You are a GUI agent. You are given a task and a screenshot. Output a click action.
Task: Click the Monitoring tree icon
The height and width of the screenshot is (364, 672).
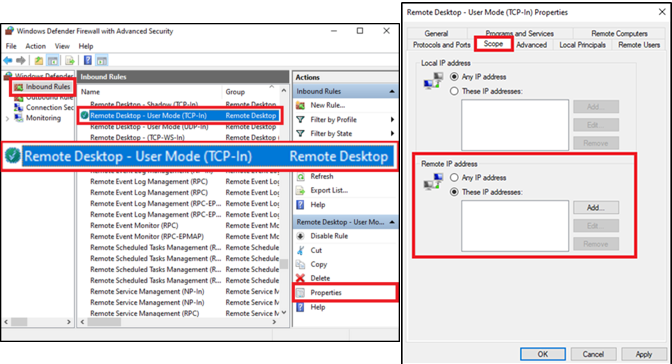18,118
